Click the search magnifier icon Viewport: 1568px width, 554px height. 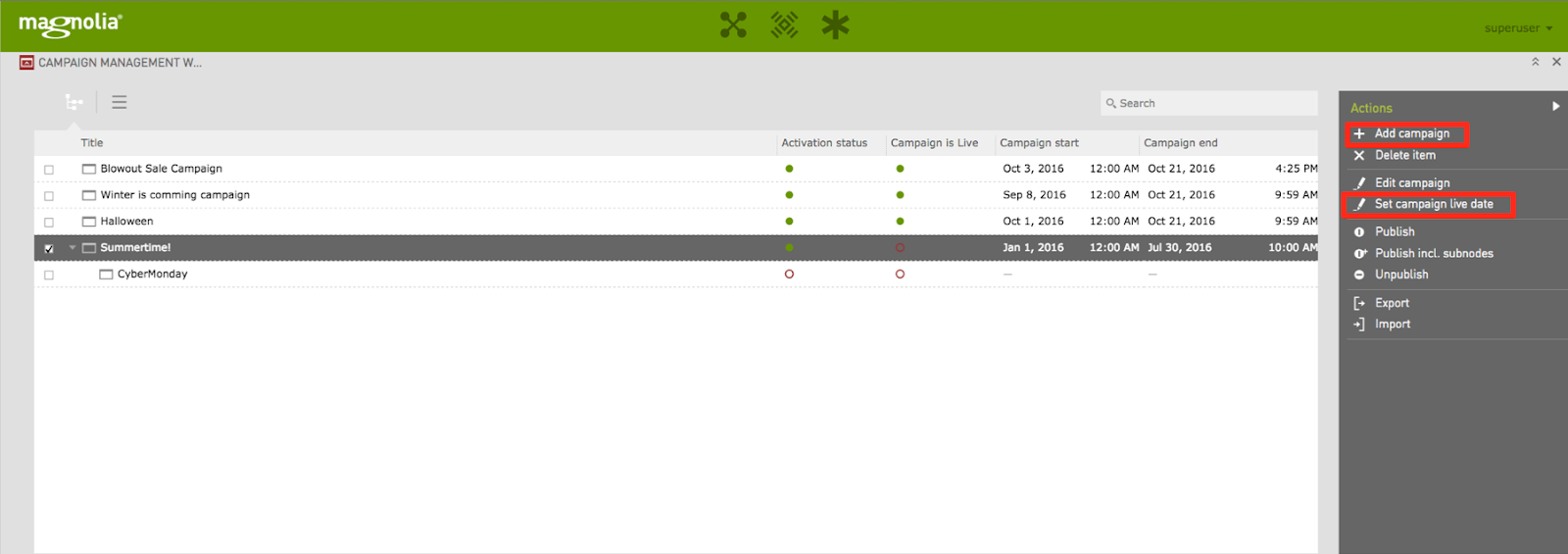[x=1111, y=103]
